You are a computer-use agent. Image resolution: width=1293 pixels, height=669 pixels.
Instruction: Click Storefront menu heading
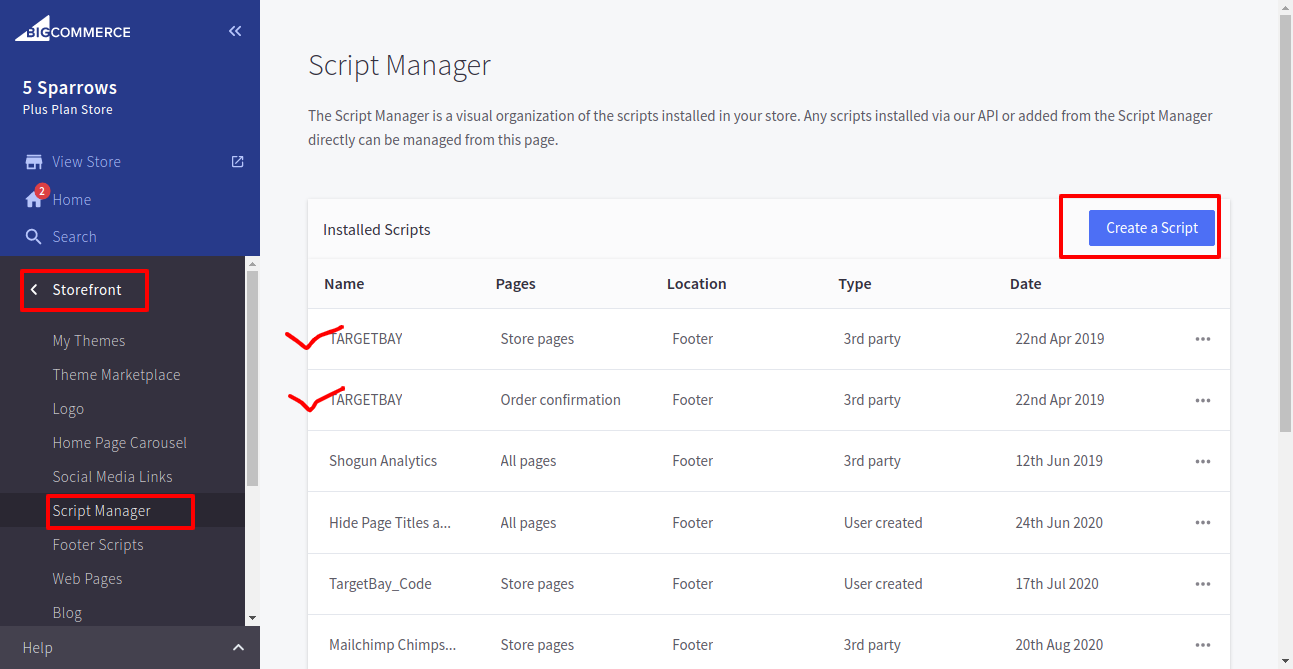click(87, 290)
